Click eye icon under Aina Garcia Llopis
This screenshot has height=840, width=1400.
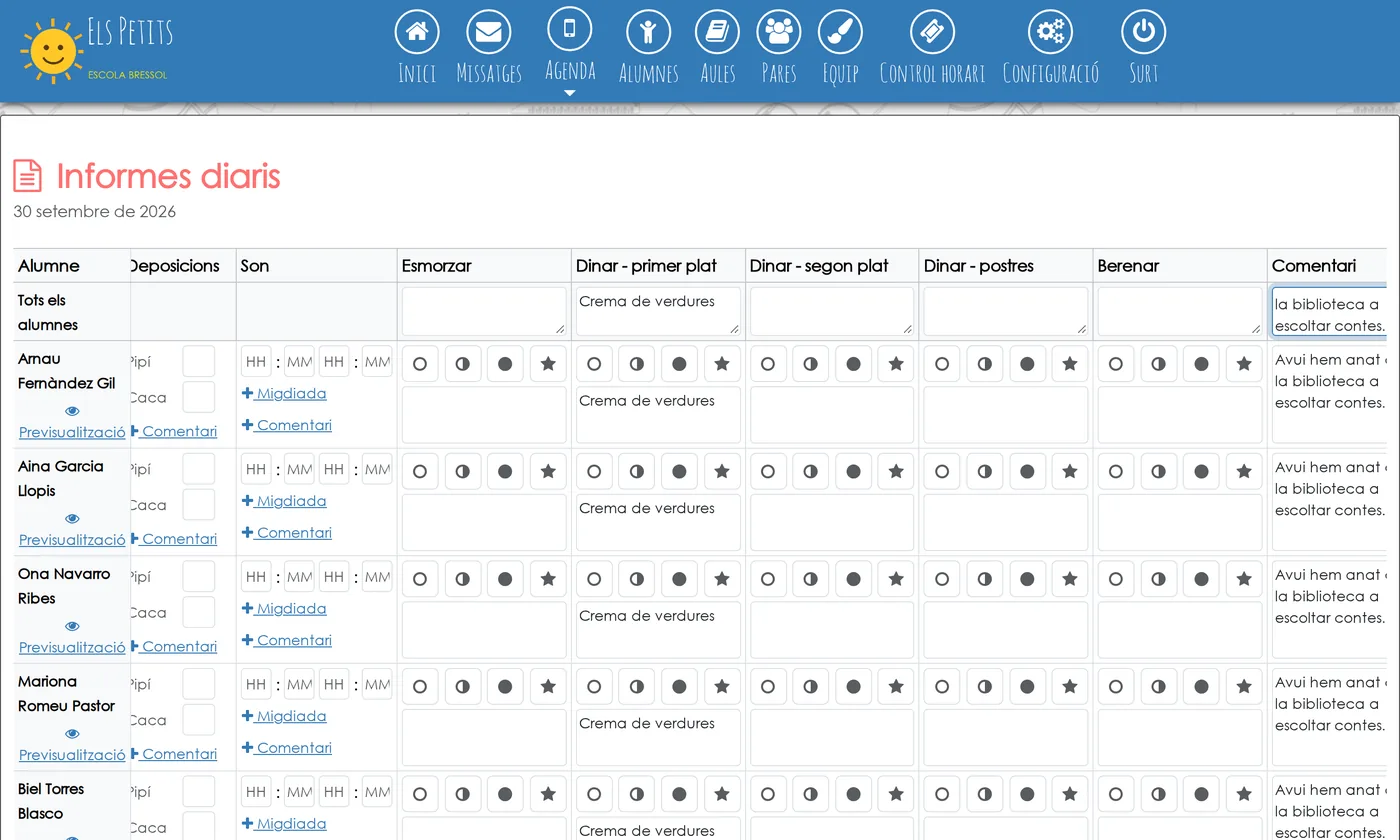click(x=72, y=519)
